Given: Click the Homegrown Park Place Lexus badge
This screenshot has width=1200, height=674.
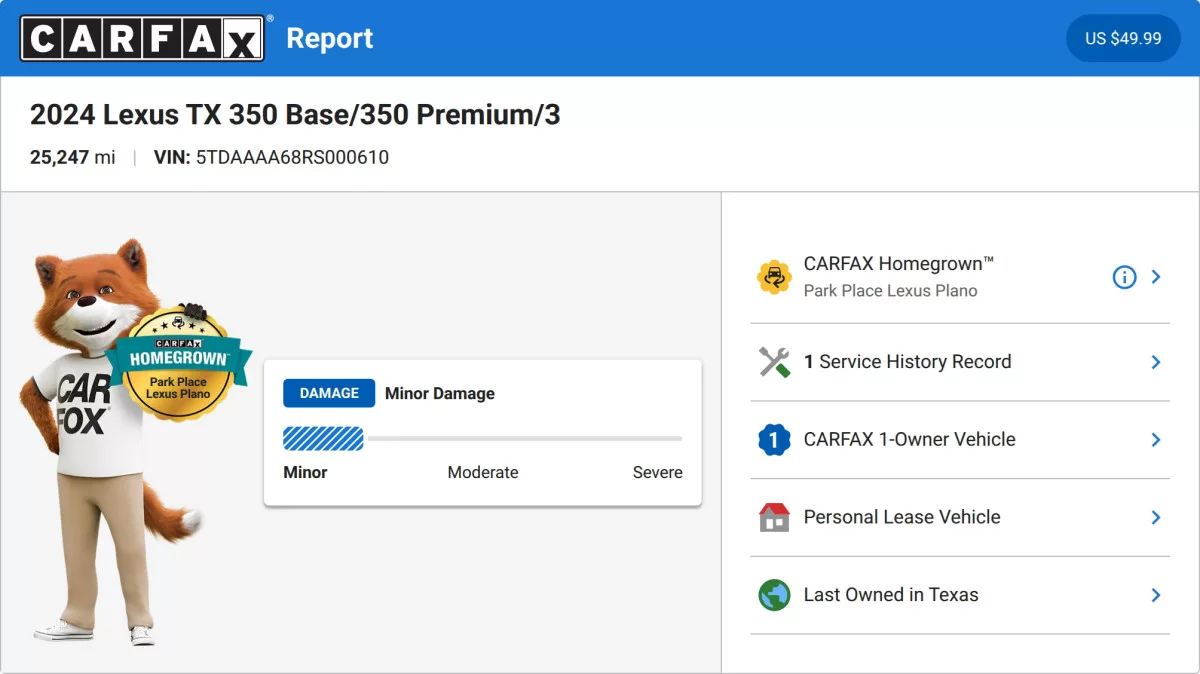Looking at the screenshot, I should 178,362.
